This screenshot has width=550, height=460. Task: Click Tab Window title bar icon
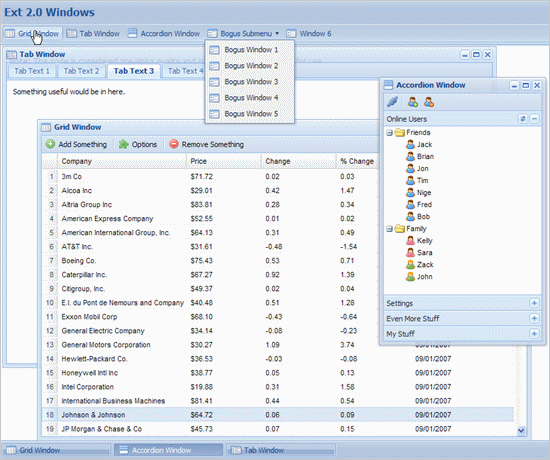pos(12,54)
